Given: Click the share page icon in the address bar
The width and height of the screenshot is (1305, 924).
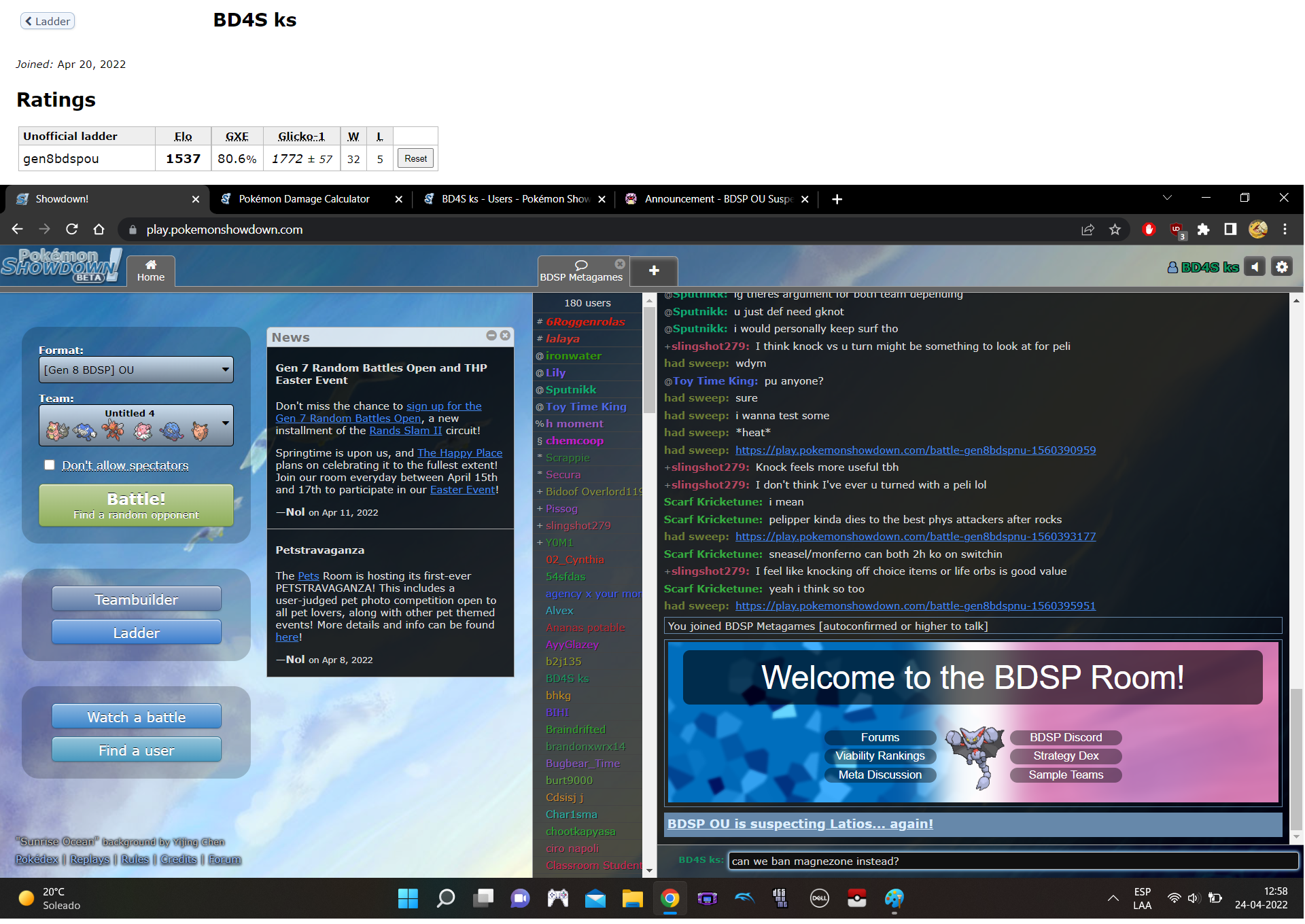Looking at the screenshot, I should point(1087,230).
